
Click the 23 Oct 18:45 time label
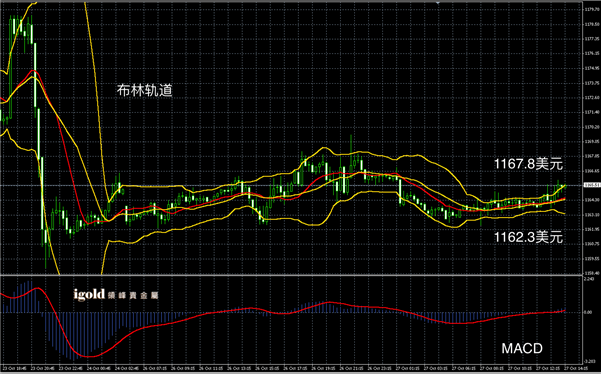click(x=14, y=368)
